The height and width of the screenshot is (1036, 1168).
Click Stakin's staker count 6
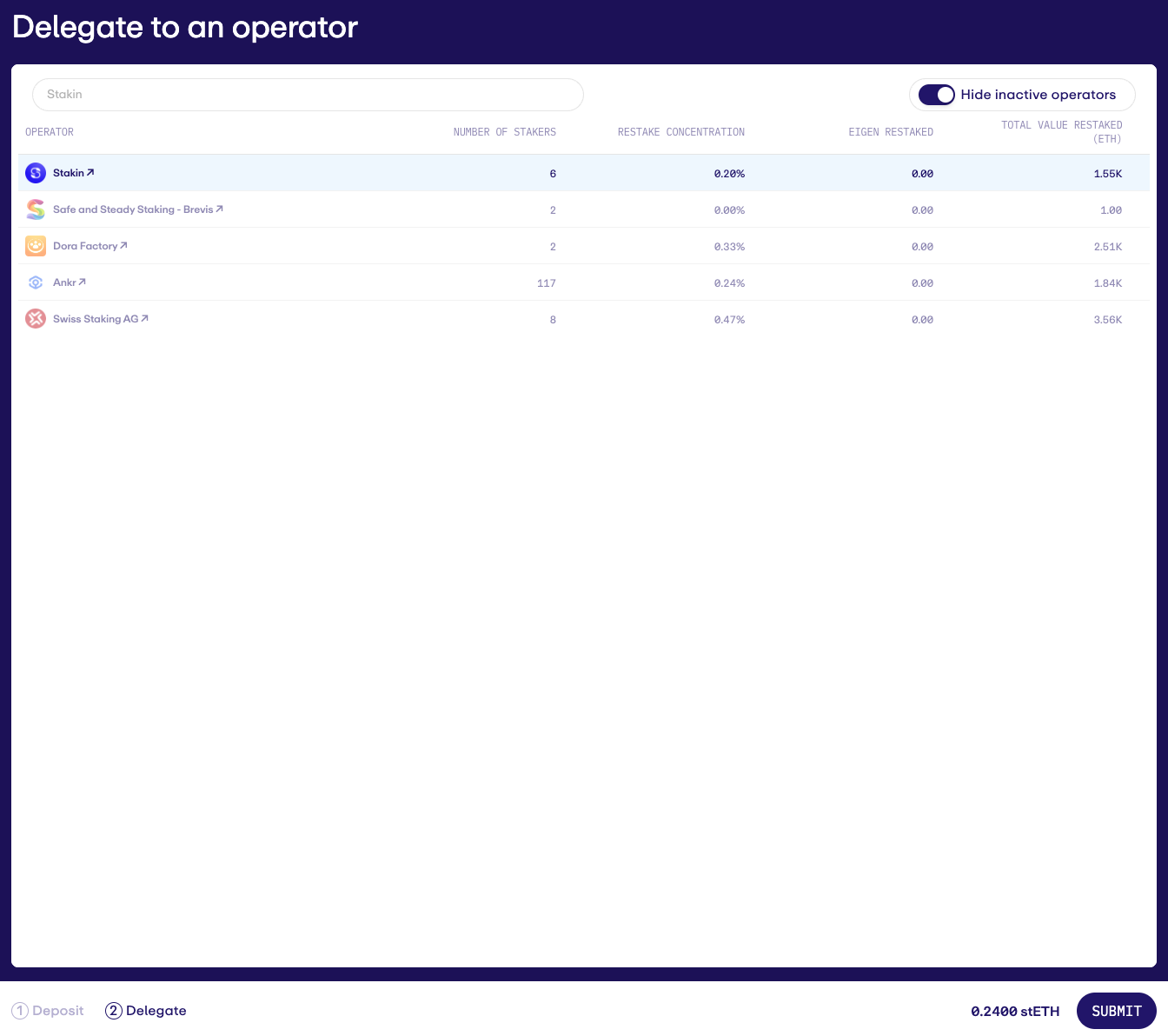pos(553,174)
